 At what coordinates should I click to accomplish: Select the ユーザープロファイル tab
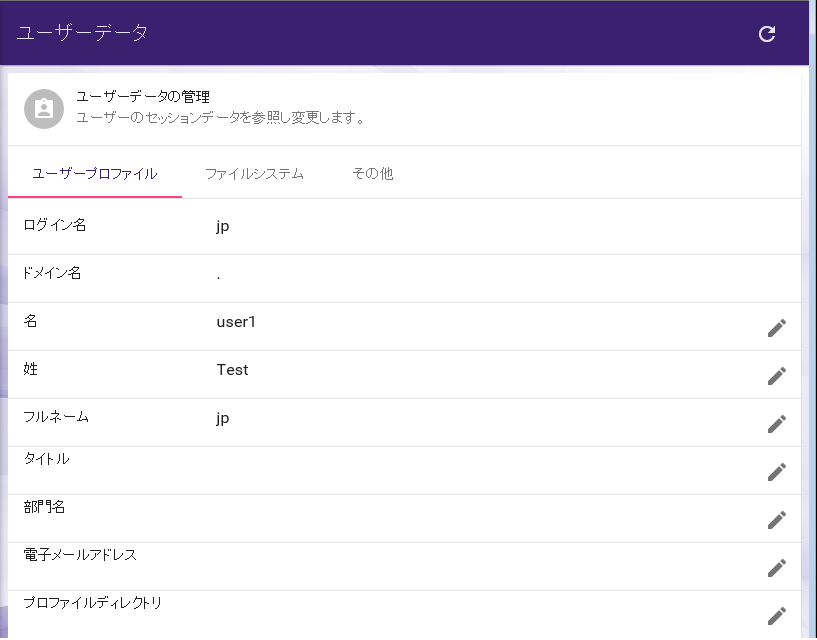point(94,174)
